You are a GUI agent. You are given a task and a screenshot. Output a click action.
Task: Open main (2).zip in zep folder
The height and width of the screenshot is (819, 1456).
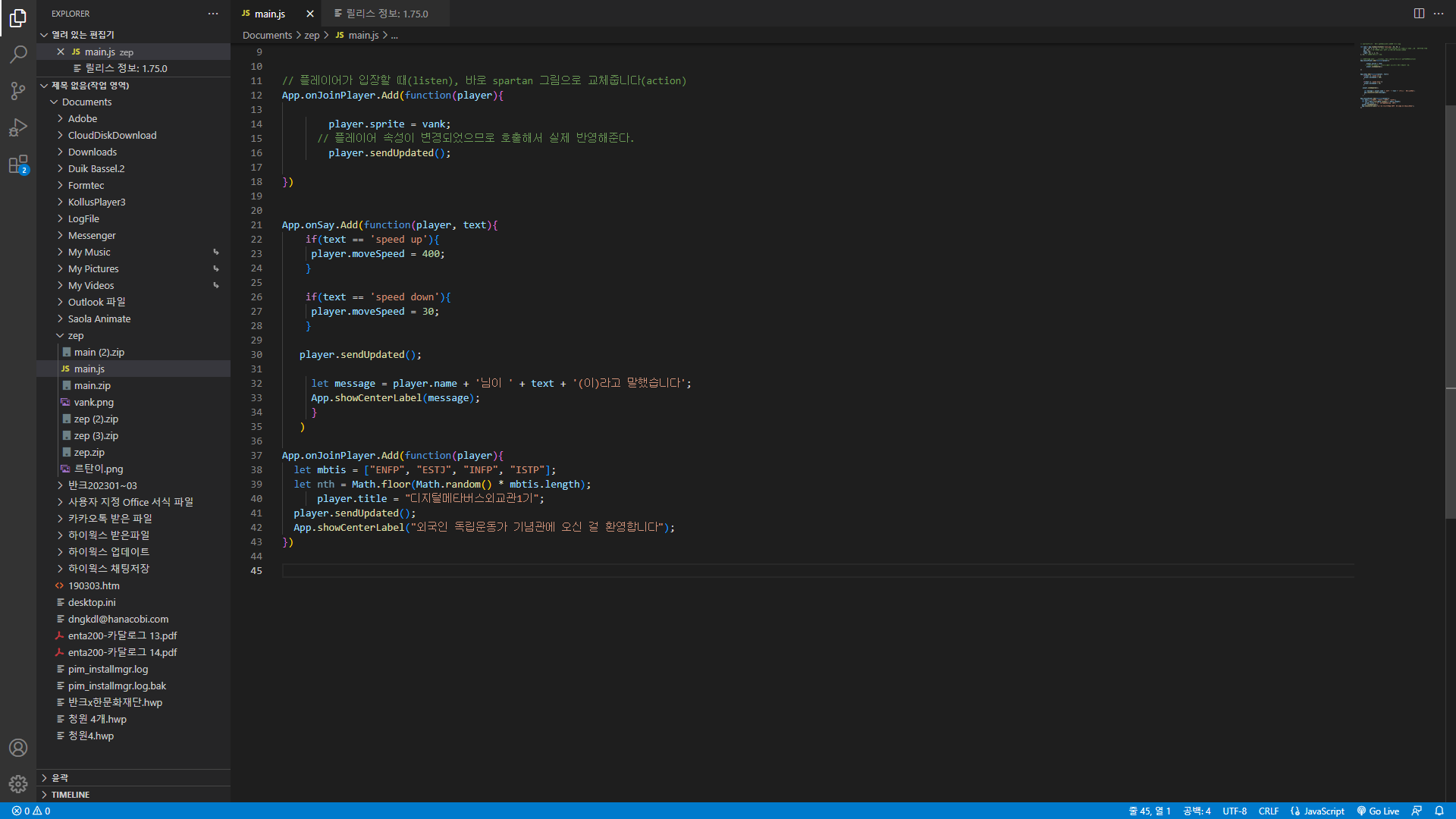click(x=133, y=353)
